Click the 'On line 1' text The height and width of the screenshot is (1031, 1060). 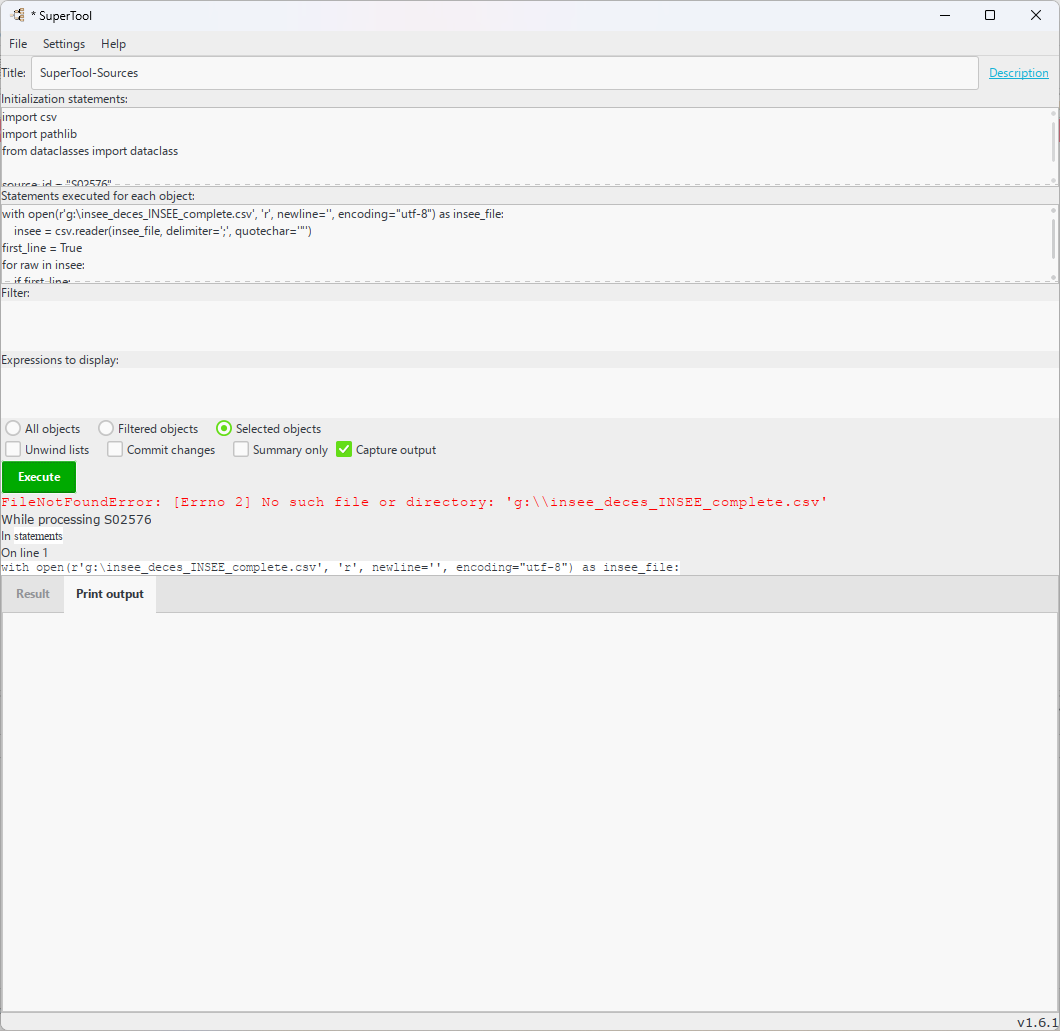point(24,553)
